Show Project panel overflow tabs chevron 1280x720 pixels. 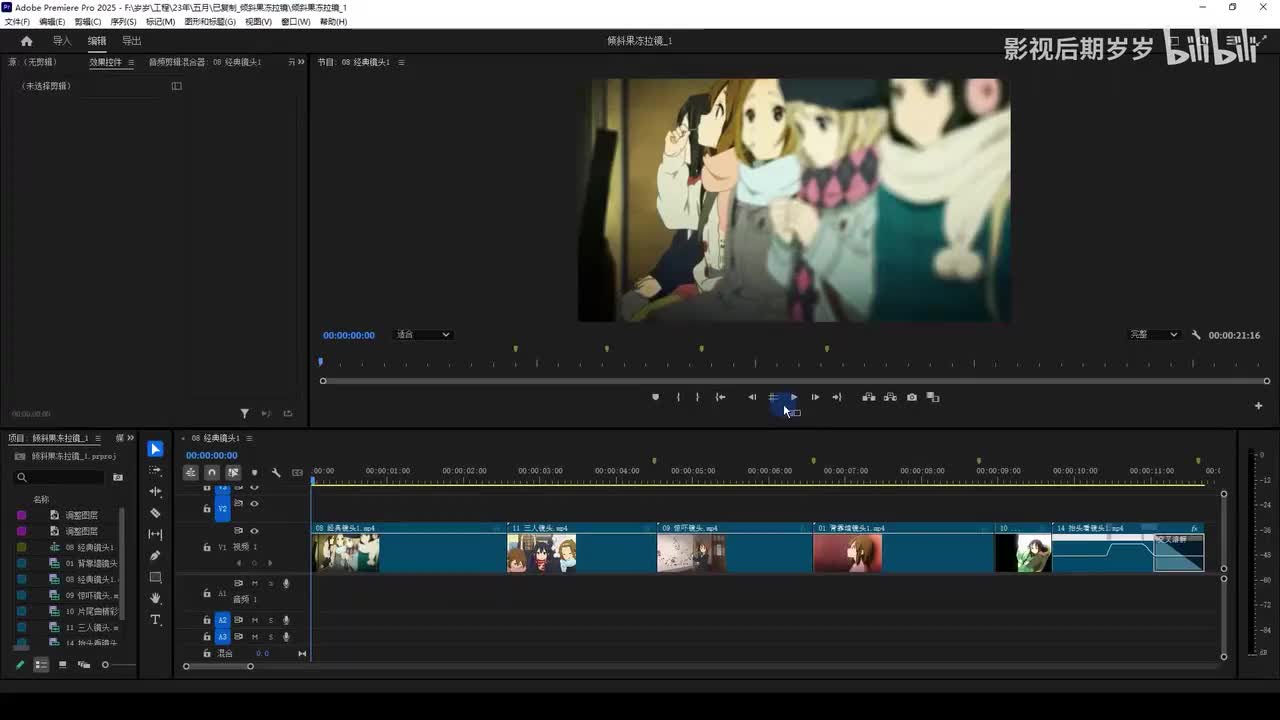click(130, 438)
